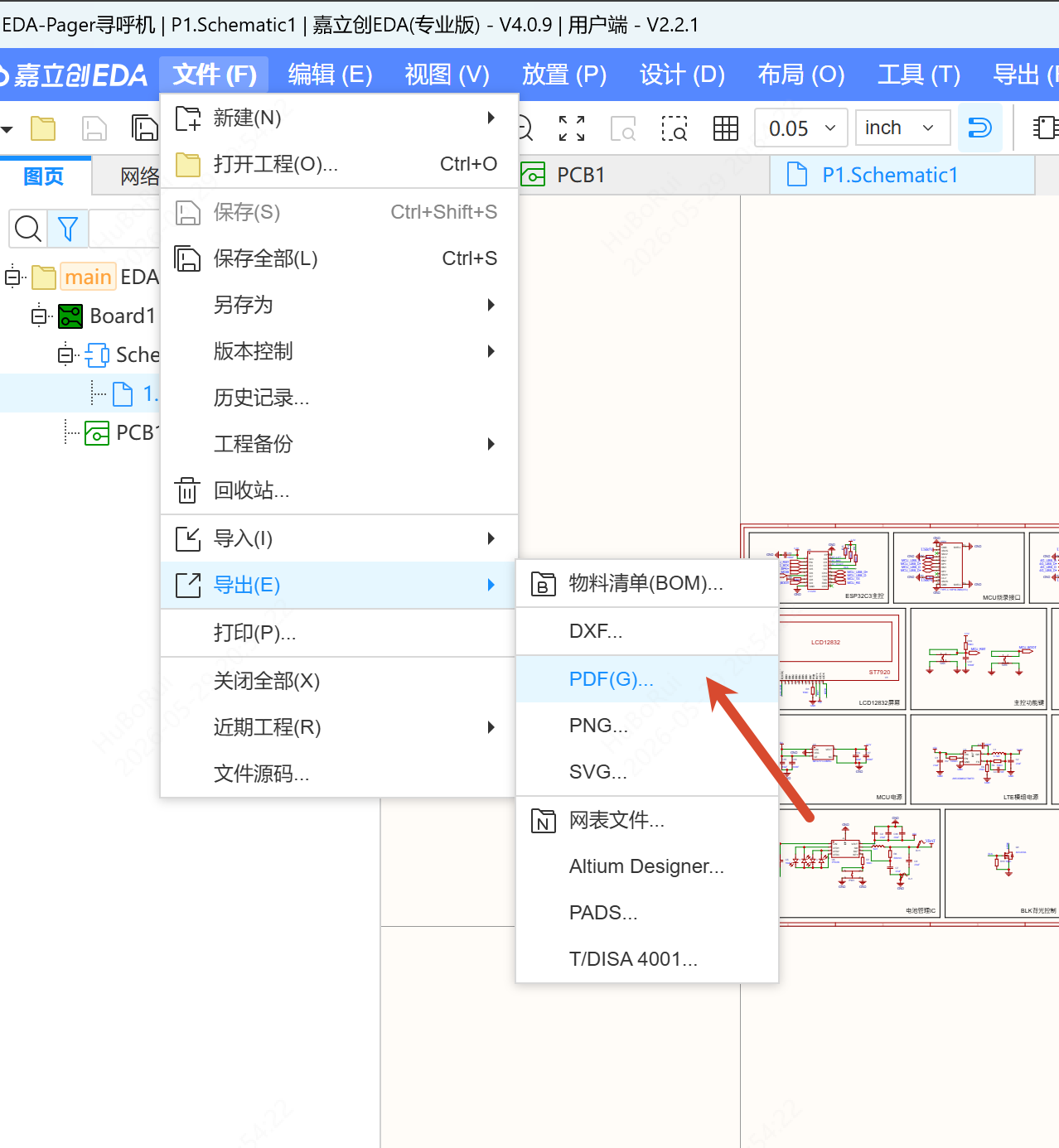The image size is (1059, 1148).
Task: Choose Altium Designer... export option
Action: pyautogui.click(x=647, y=866)
